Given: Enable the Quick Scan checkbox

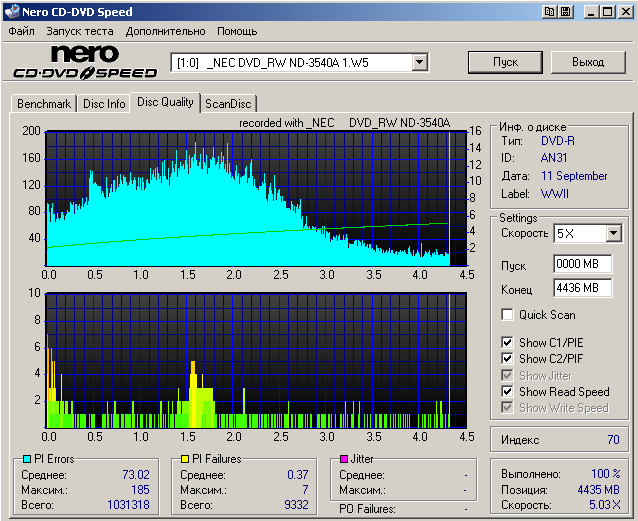Looking at the screenshot, I should 508,315.
